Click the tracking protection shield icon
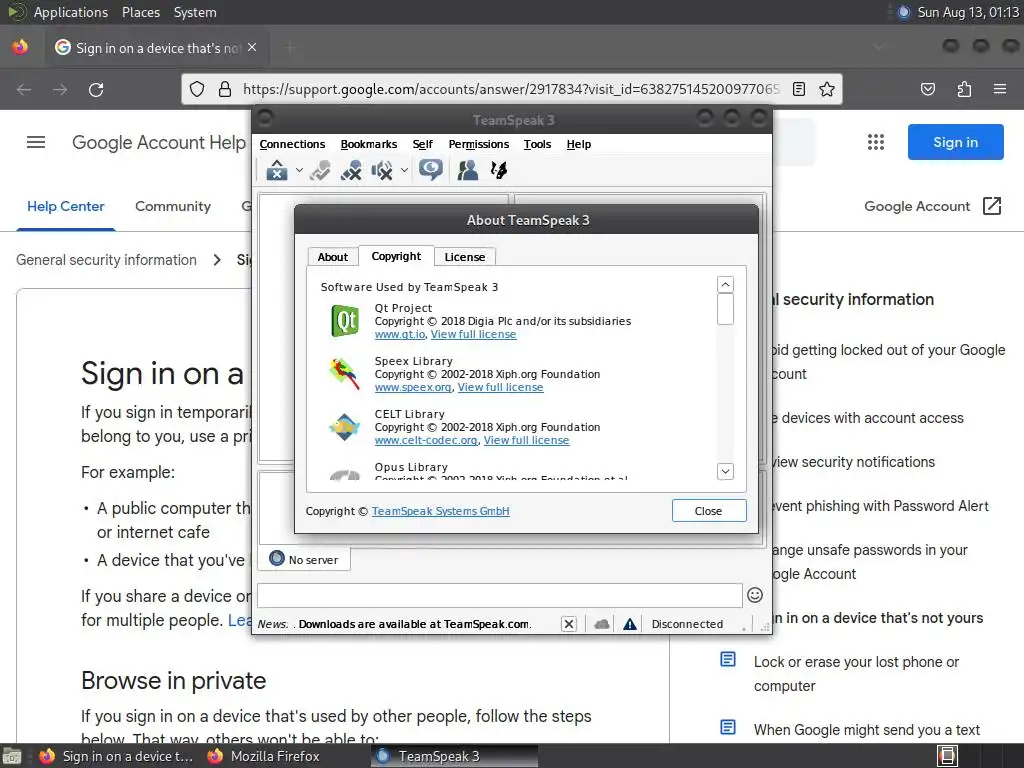The height and width of the screenshot is (768, 1024). click(197, 89)
